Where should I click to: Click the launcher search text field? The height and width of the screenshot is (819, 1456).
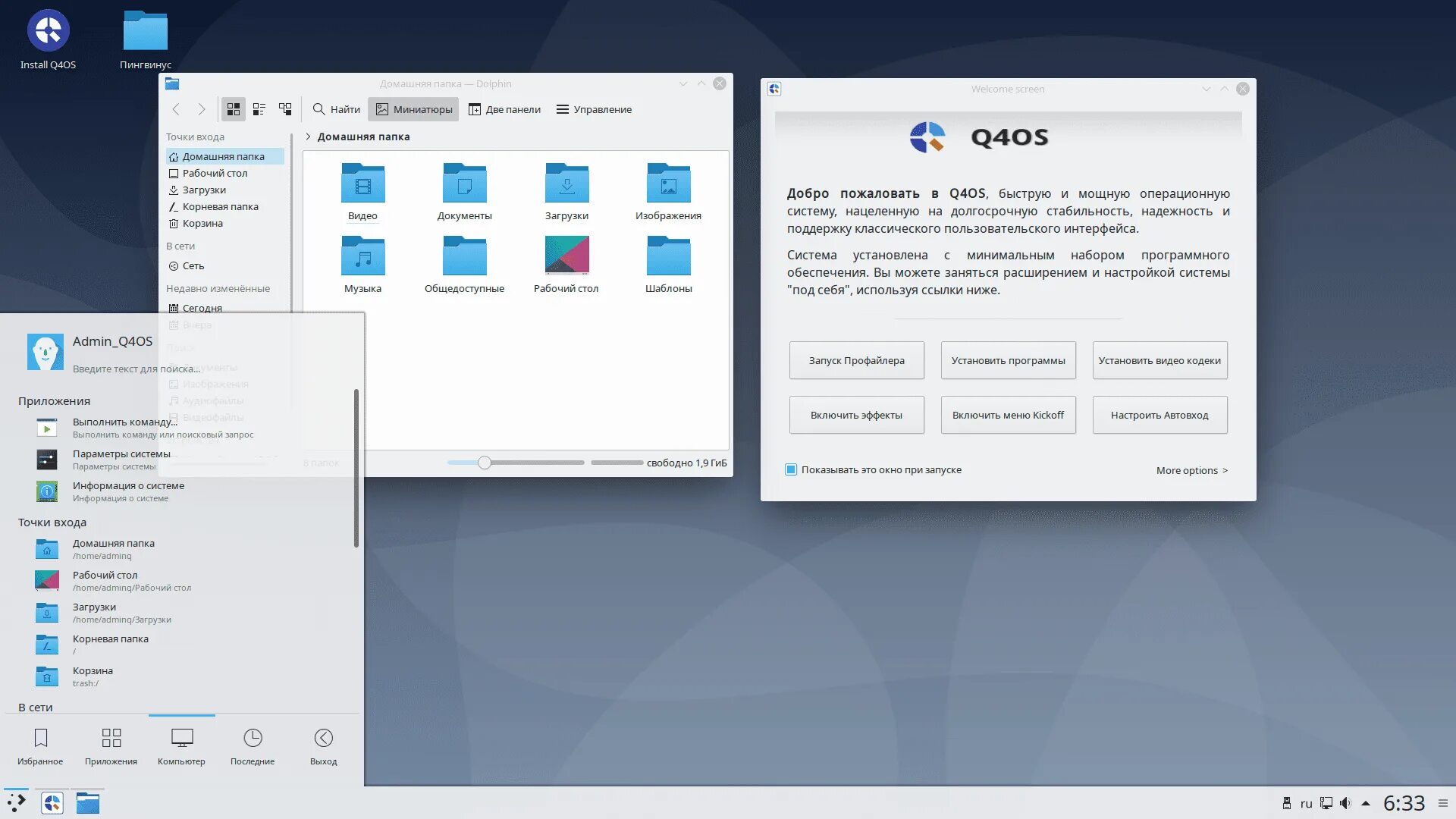[136, 369]
